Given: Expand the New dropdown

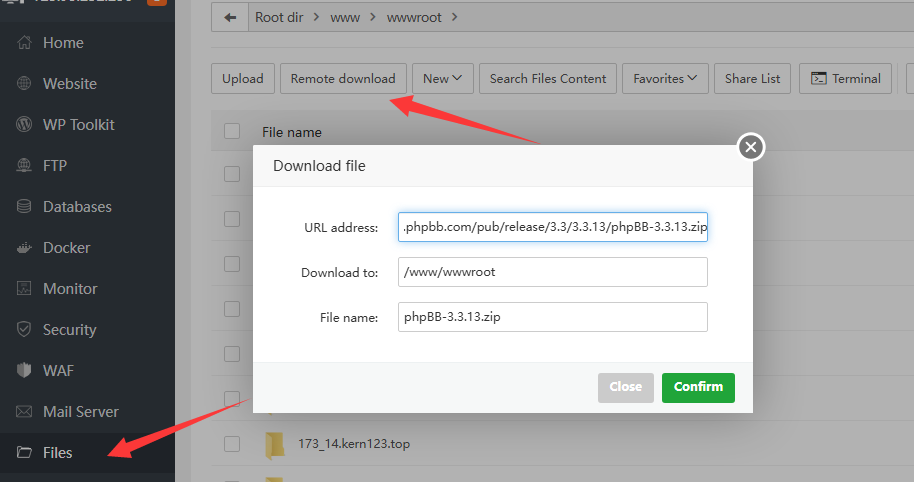Looking at the screenshot, I should pos(442,79).
